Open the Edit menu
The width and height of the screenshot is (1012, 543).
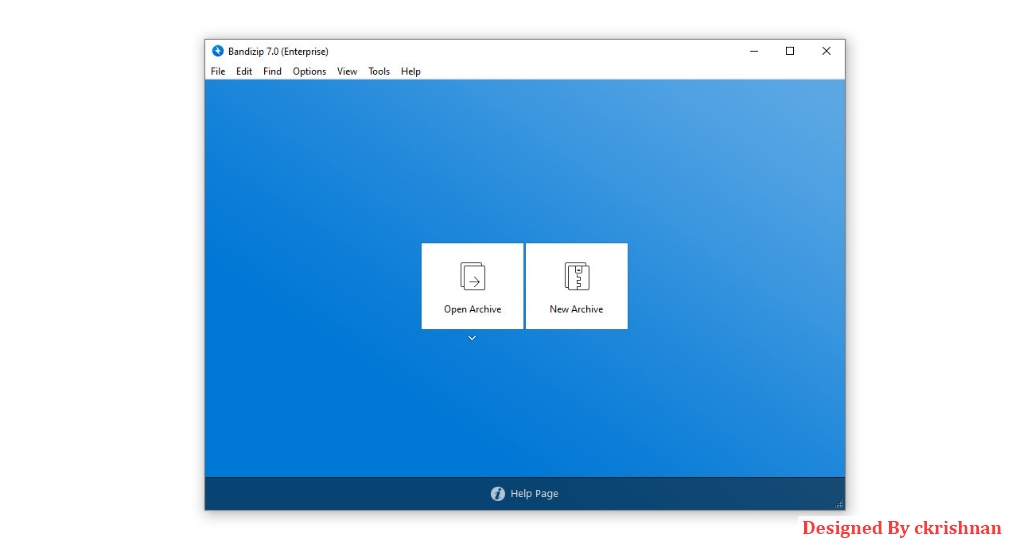244,72
